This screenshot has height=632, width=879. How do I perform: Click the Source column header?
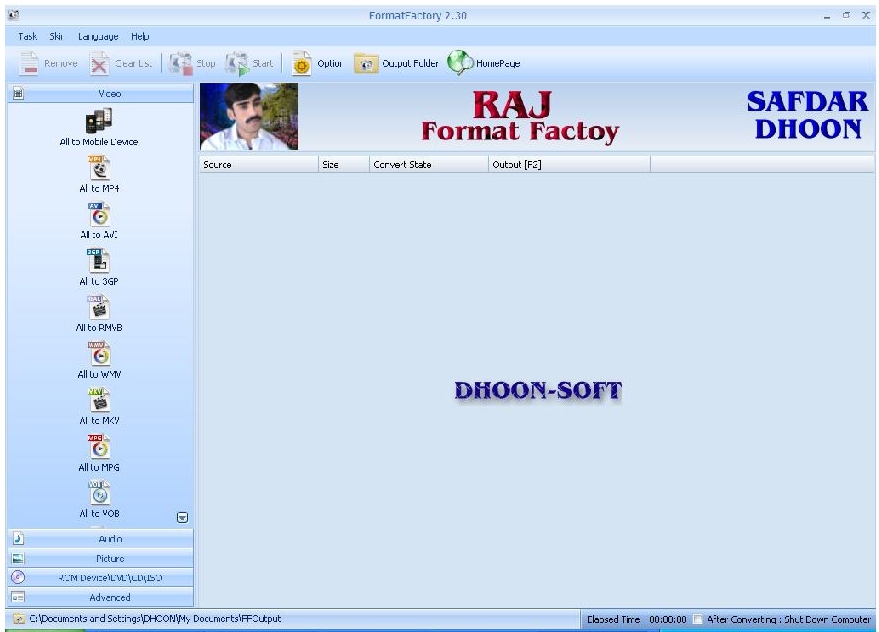tap(258, 164)
